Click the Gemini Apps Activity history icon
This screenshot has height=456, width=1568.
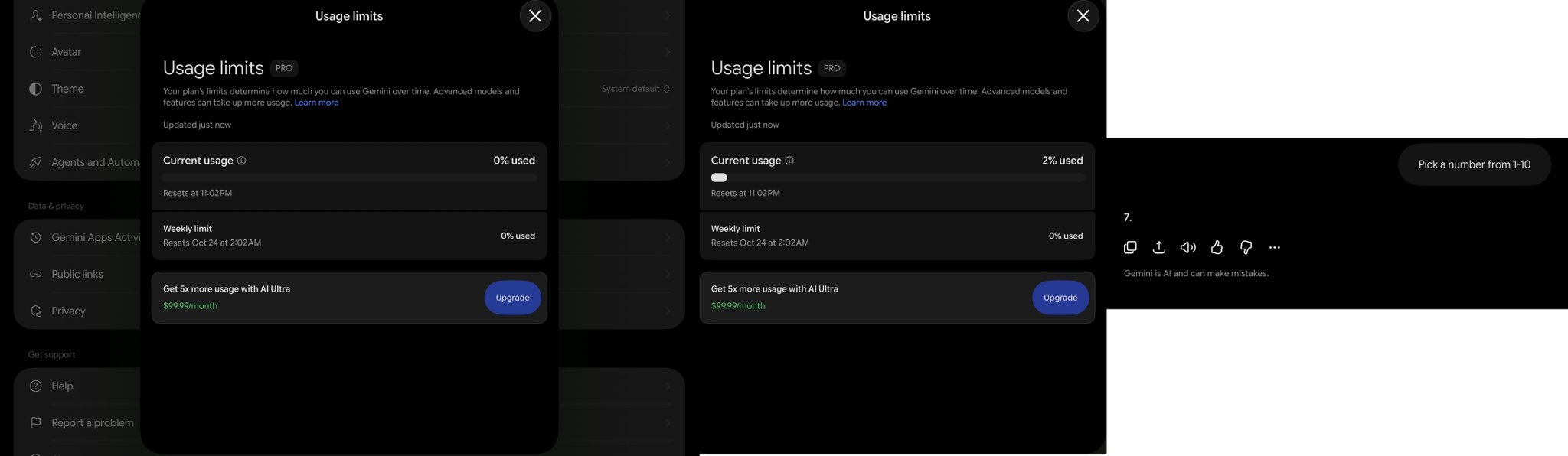[x=35, y=237]
